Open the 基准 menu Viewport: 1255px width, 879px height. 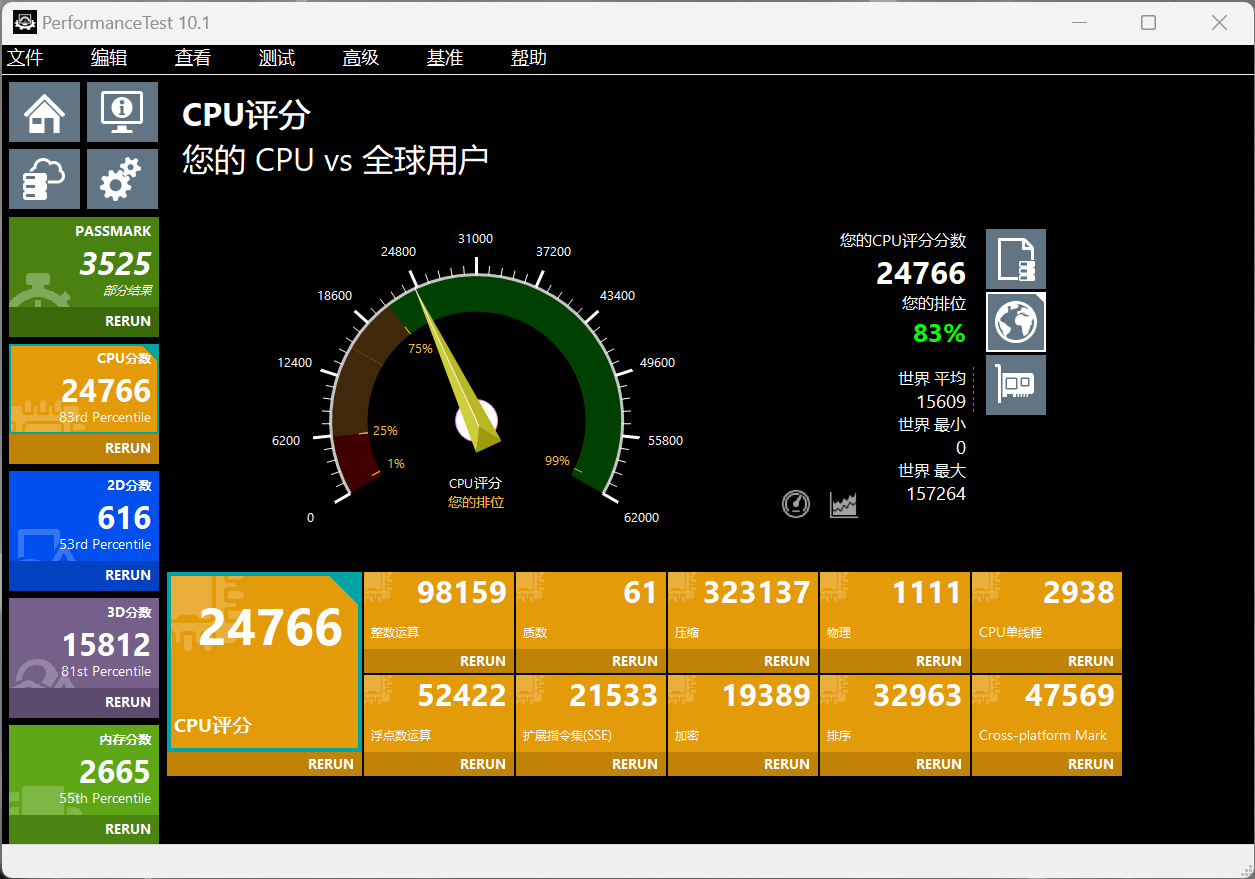point(445,58)
